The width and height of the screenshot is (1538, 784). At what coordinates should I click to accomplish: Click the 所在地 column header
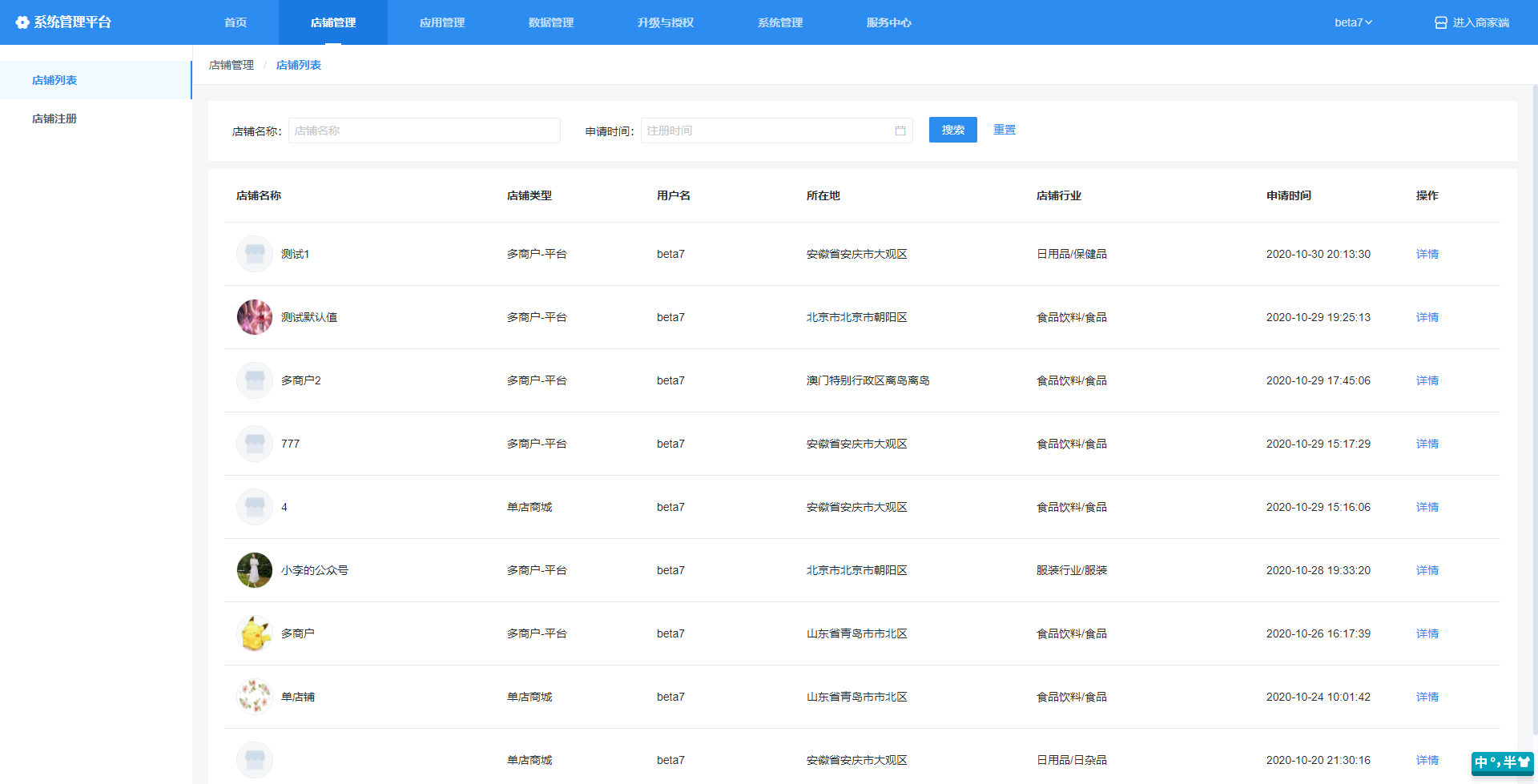823,195
